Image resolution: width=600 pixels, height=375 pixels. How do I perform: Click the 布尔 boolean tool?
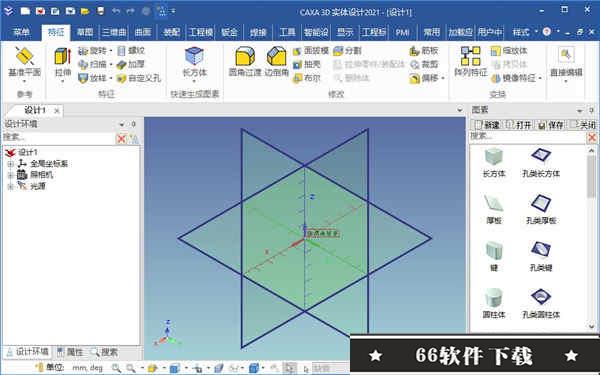pos(307,78)
